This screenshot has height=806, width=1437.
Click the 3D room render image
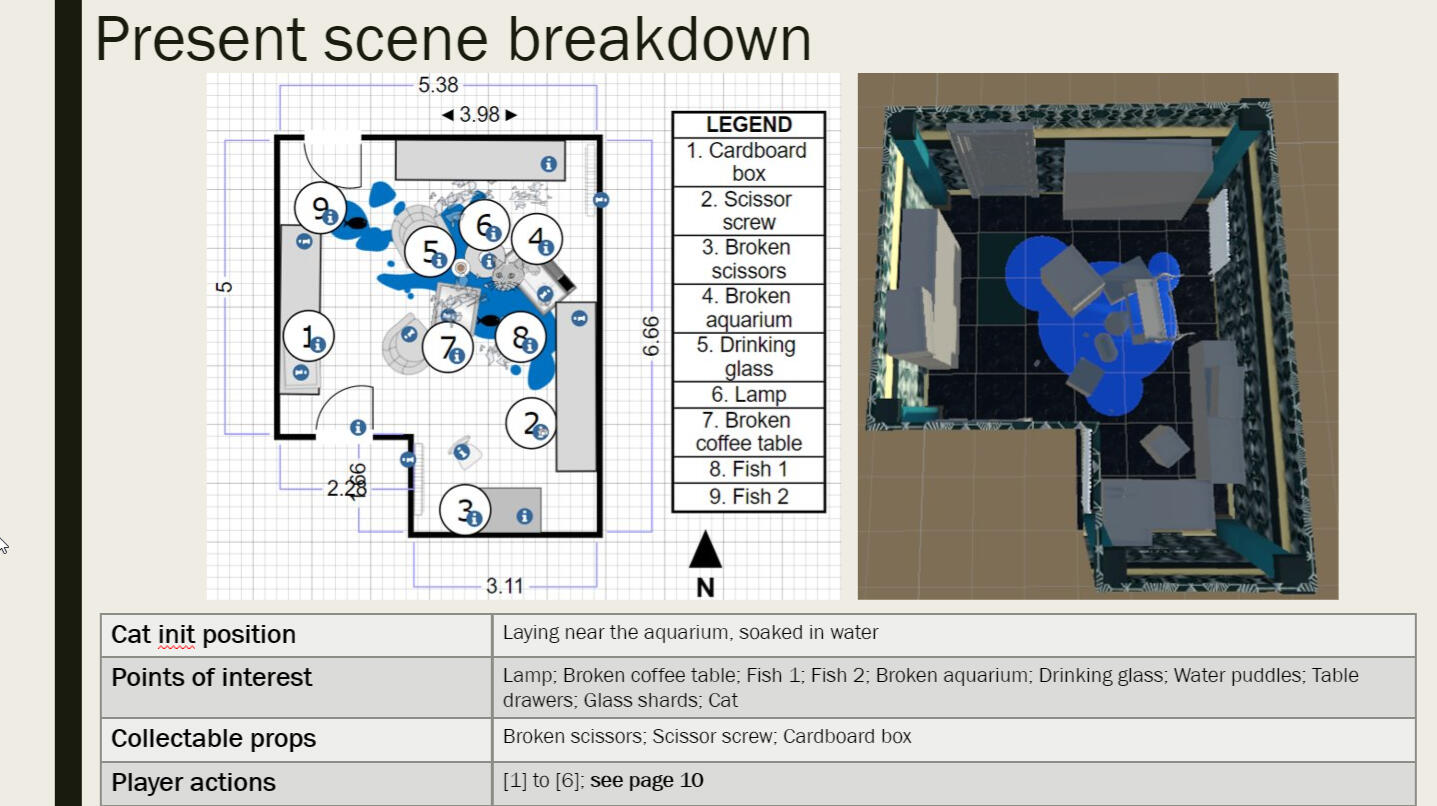tap(1097, 336)
